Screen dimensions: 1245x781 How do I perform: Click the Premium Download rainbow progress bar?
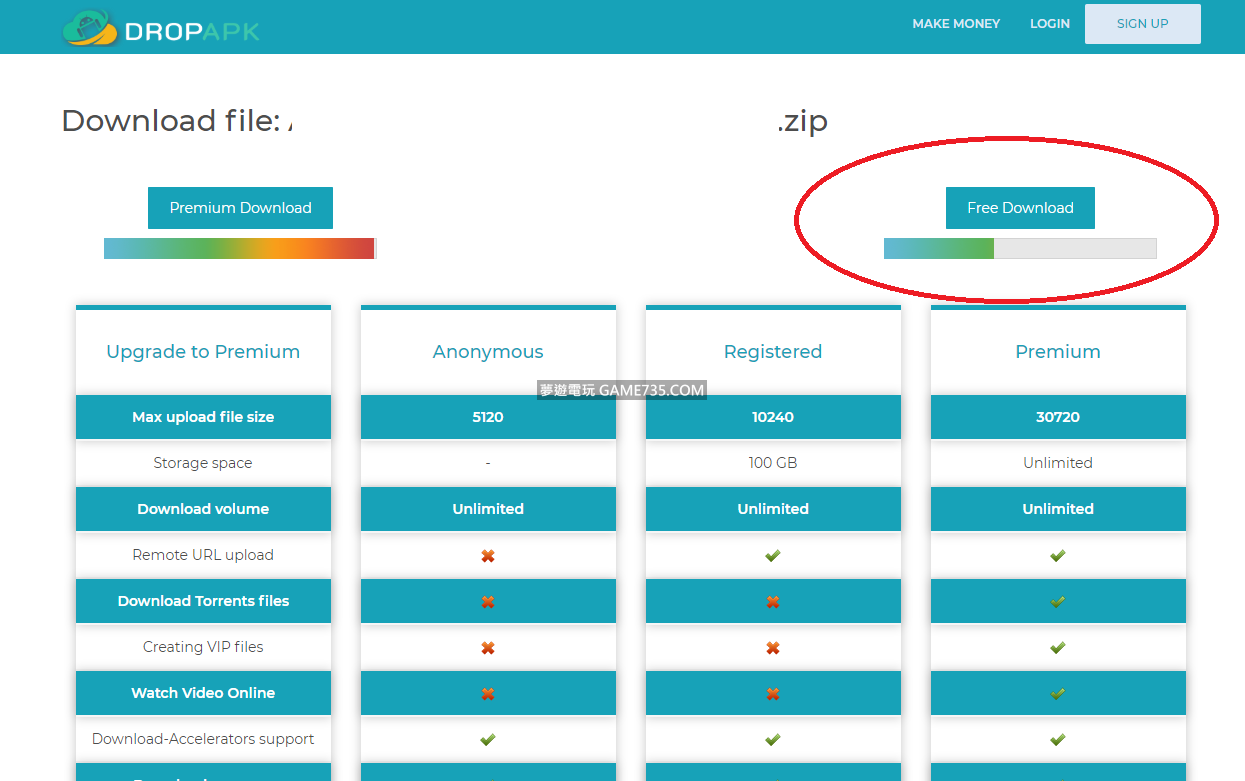pyautogui.click(x=239, y=249)
